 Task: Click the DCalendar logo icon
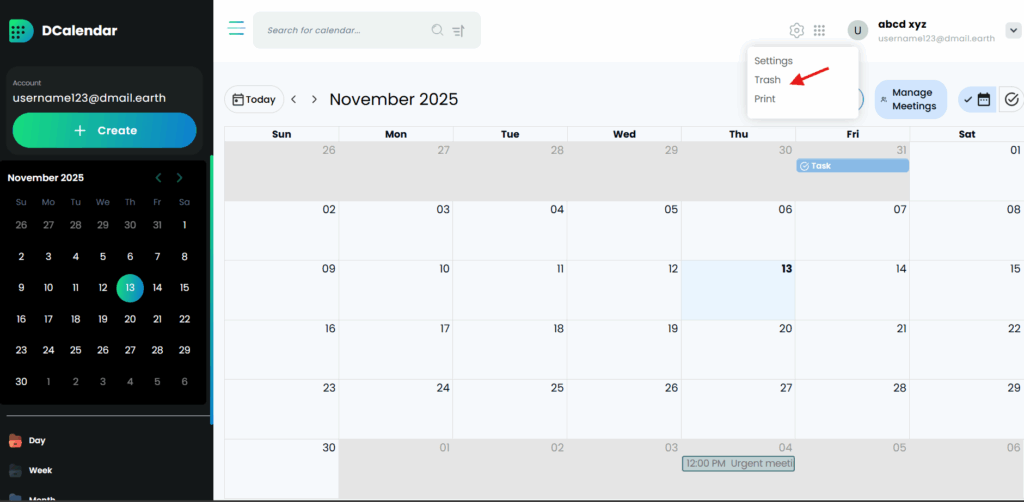20,30
